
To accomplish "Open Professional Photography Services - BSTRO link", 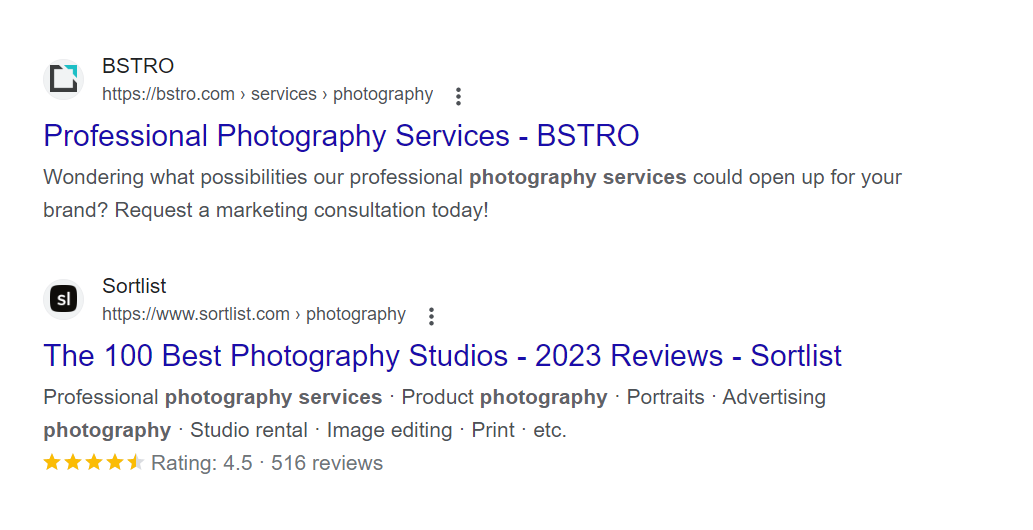I will coord(341,136).
